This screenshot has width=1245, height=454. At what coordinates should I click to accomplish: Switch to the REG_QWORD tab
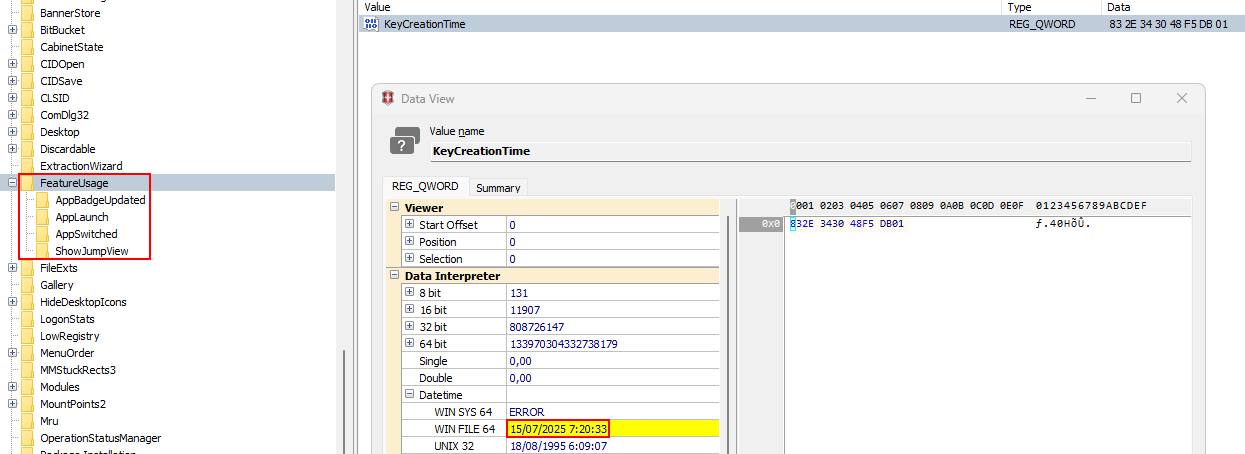pyautogui.click(x=424, y=187)
